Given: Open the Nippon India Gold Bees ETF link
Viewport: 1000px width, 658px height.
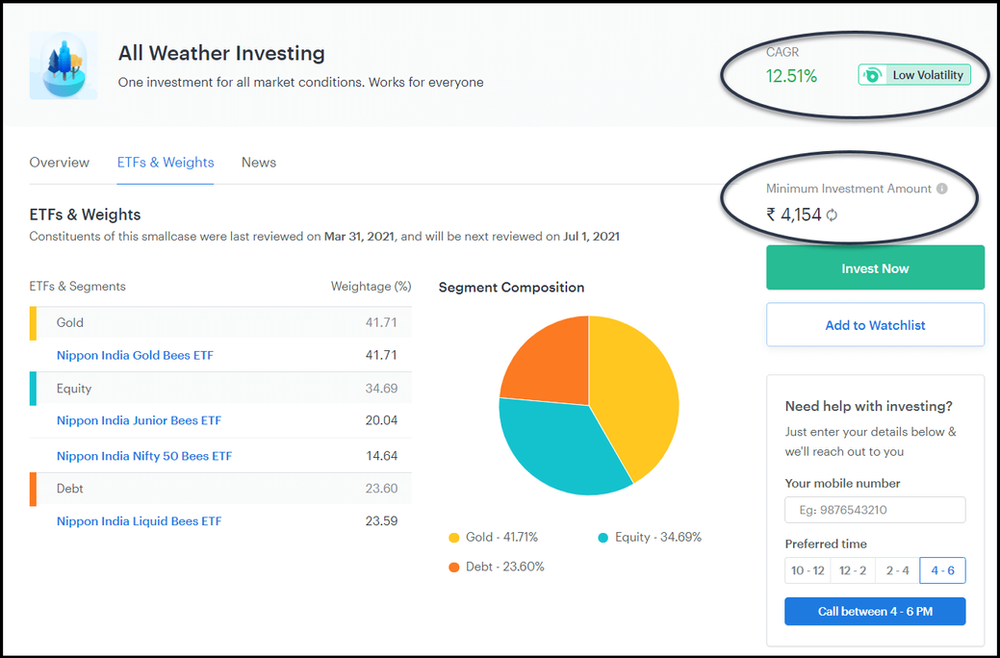Looking at the screenshot, I should (134, 355).
